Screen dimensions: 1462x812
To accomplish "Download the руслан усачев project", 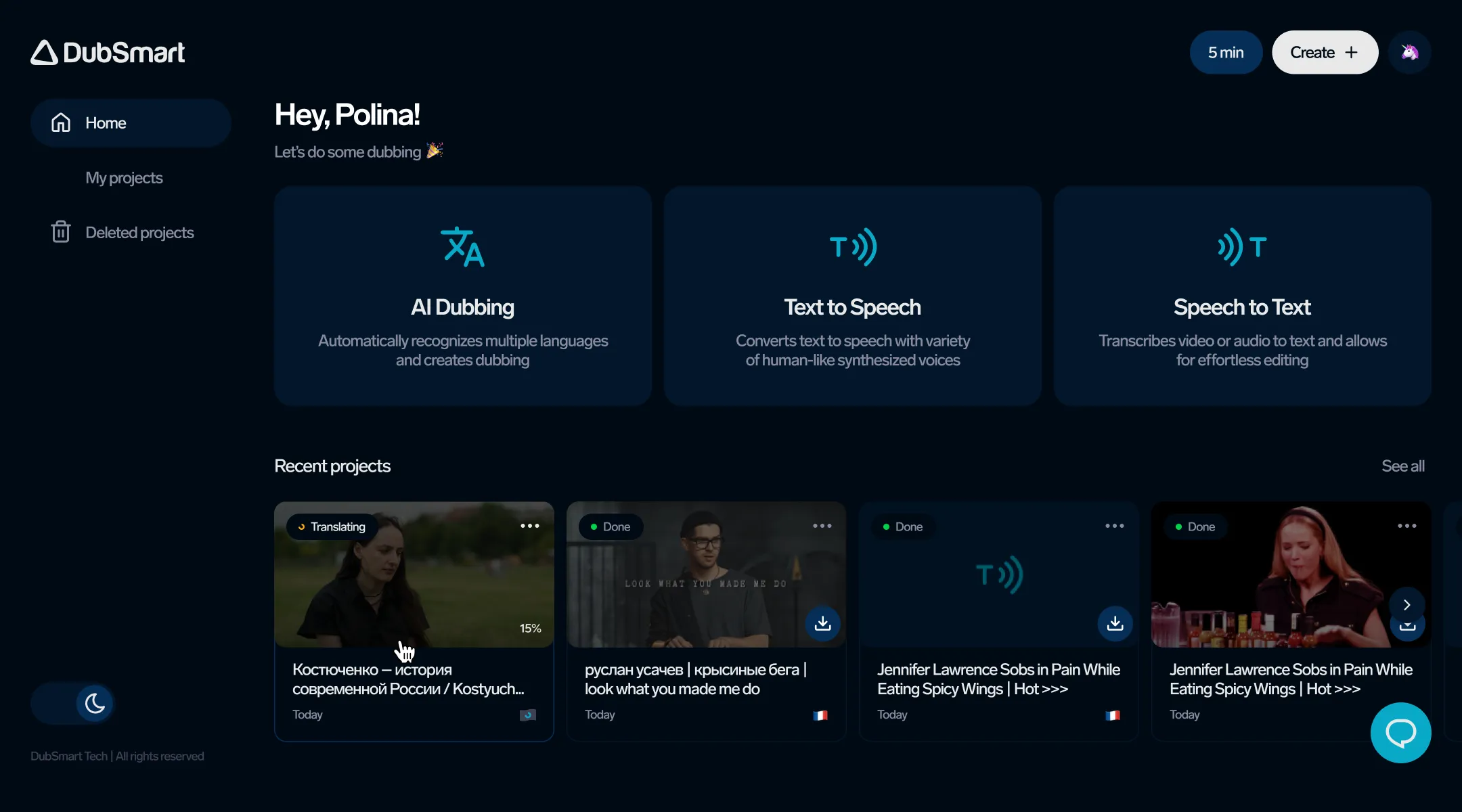I will (822, 623).
